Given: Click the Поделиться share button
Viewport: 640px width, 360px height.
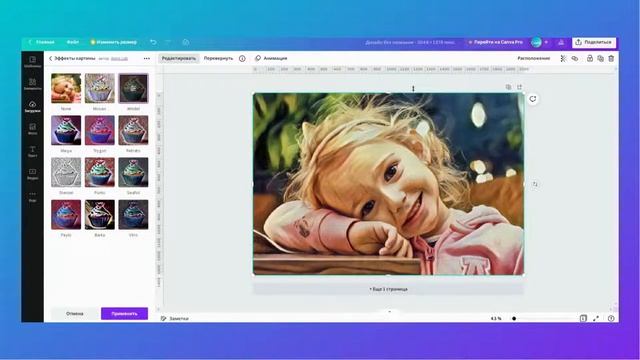Looking at the screenshot, I should pos(594,42).
